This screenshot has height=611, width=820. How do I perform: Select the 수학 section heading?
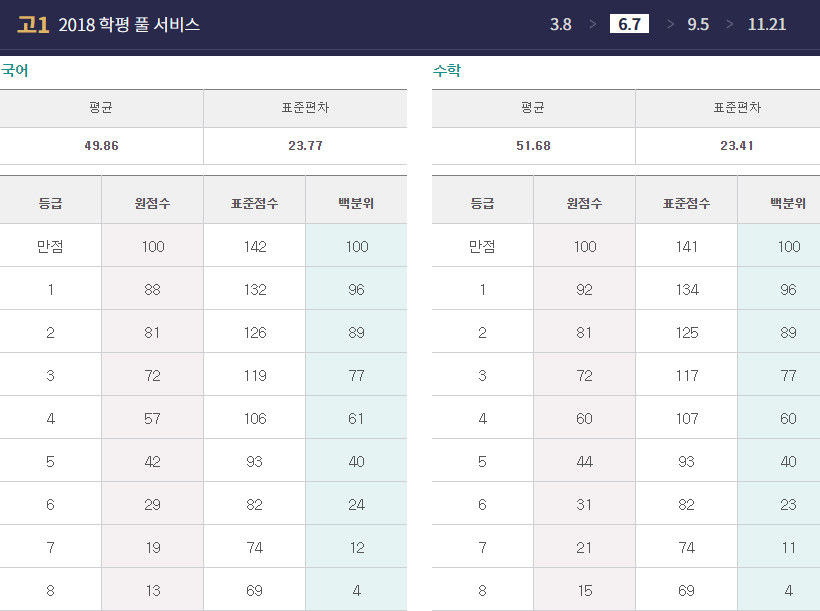tap(447, 71)
